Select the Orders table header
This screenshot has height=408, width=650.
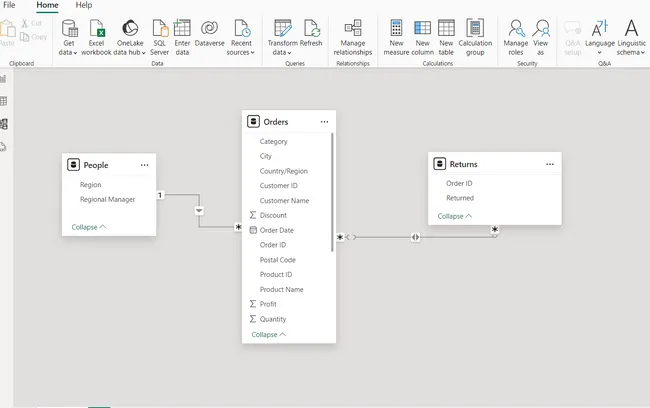point(289,122)
